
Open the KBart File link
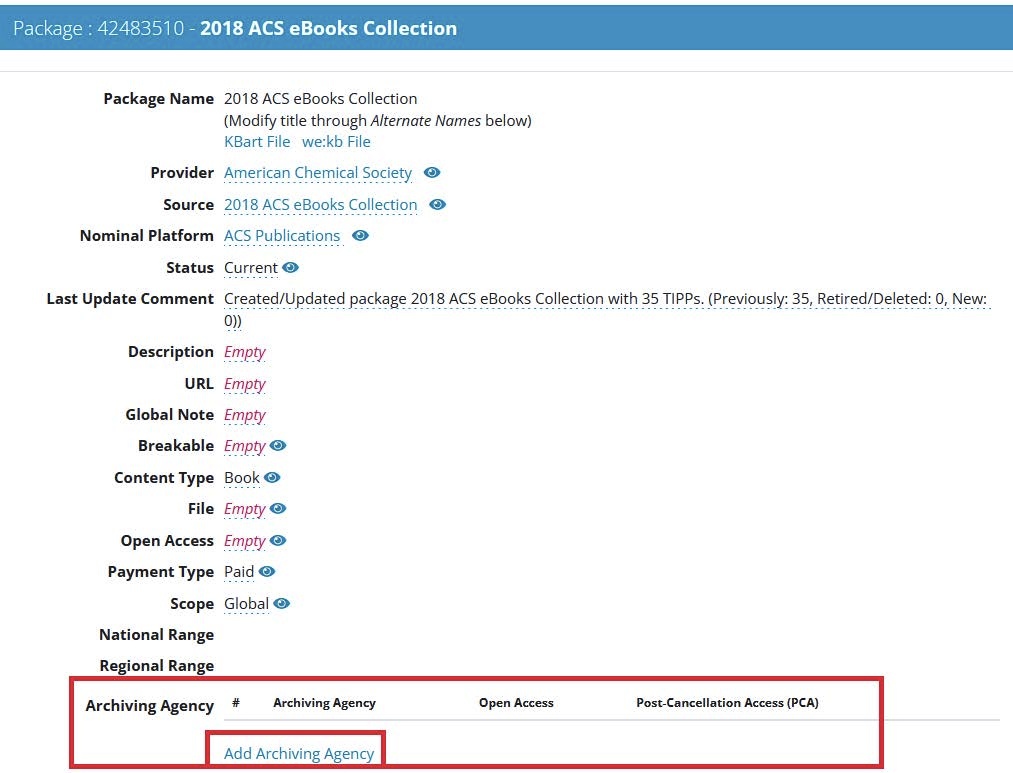[257, 142]
